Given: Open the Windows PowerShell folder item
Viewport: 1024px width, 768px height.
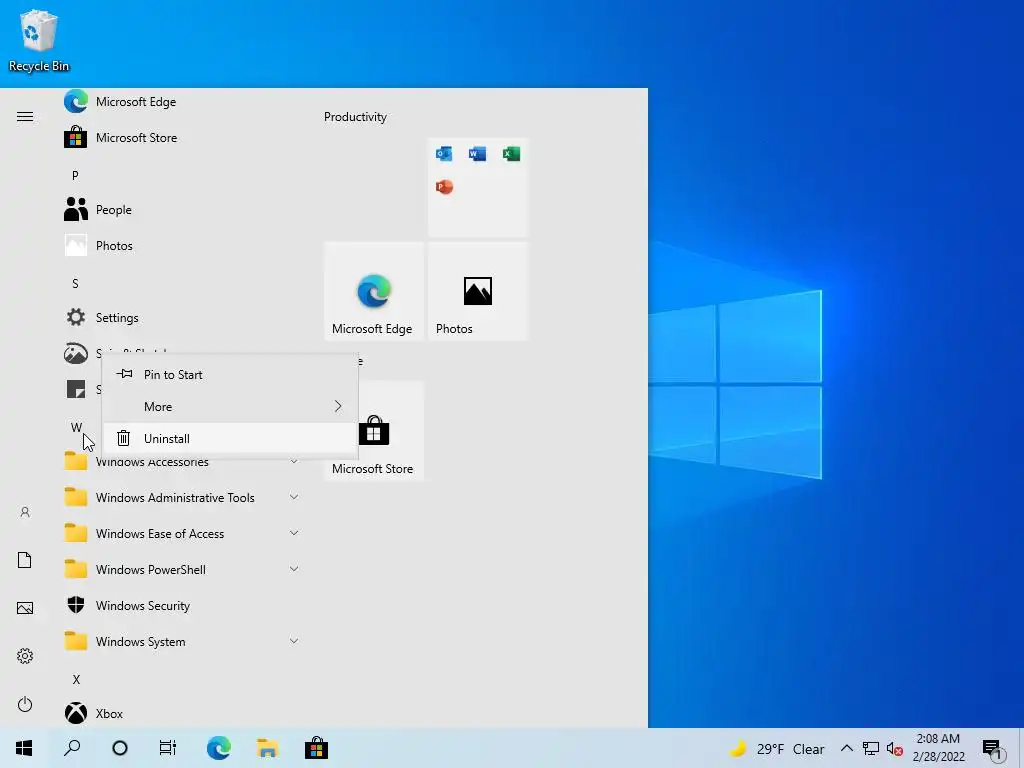Looking at the screenshot, I should click(181, 569).
